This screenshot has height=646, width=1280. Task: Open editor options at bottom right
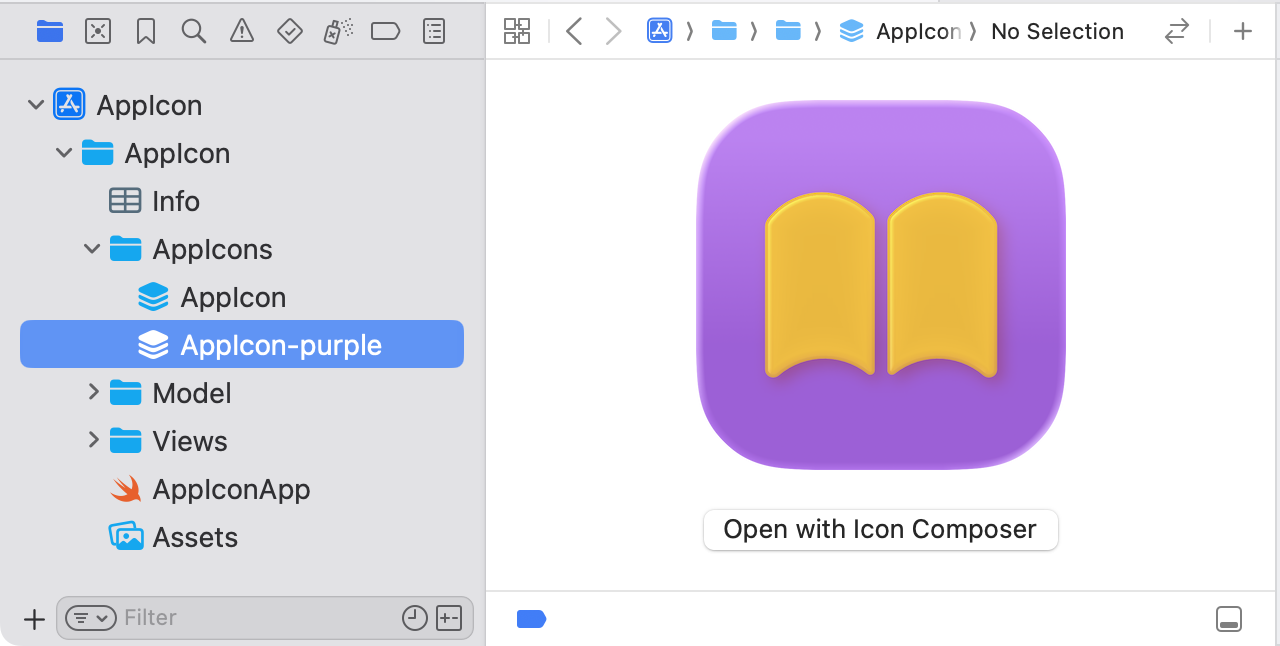pos(1228,618)
